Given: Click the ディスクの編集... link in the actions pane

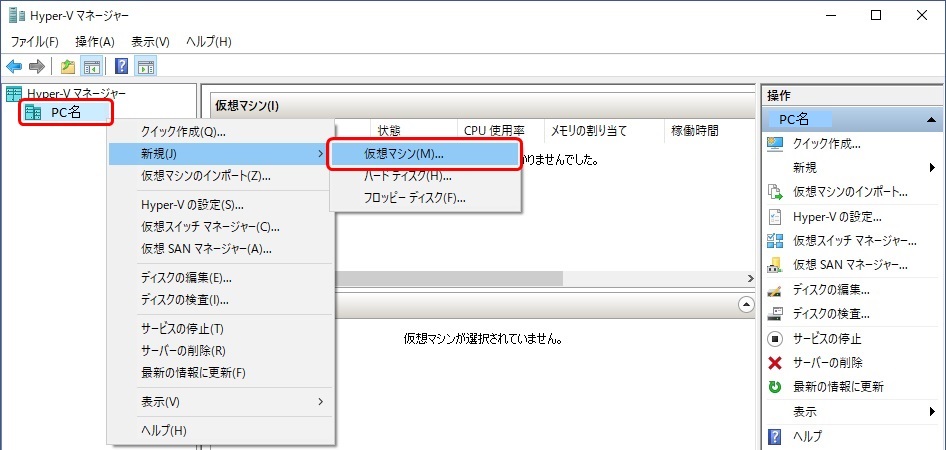Looking at the screenshot, I should tap(831, 290).
